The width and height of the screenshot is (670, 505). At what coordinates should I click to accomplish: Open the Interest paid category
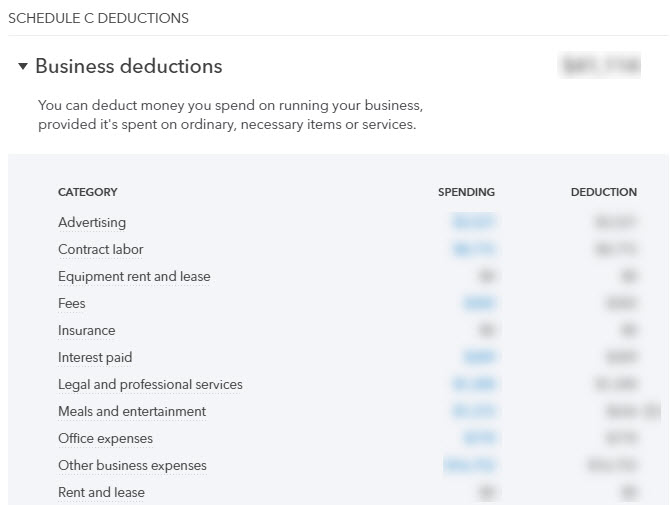[x=95, y=358]
